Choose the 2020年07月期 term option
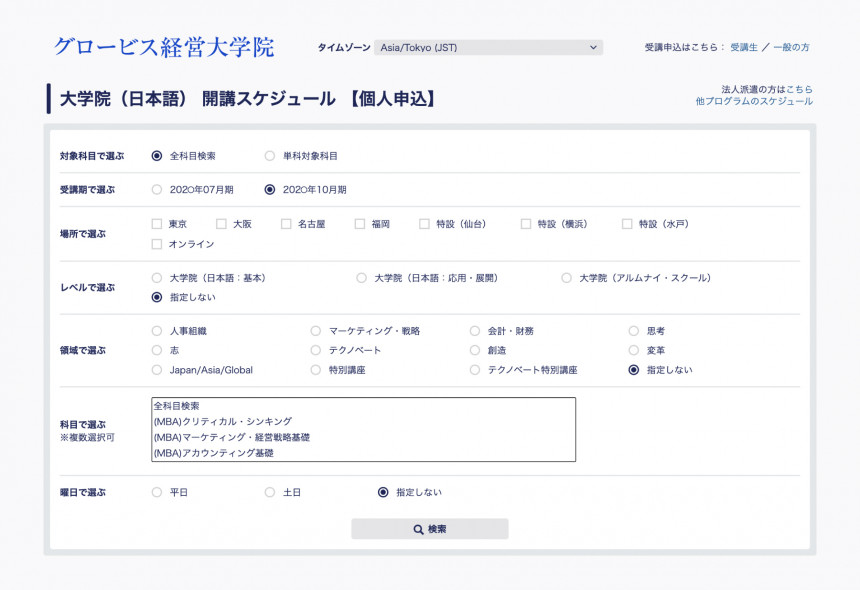The image size is (860, 590). pyautogui.click(x=157, y=189)
